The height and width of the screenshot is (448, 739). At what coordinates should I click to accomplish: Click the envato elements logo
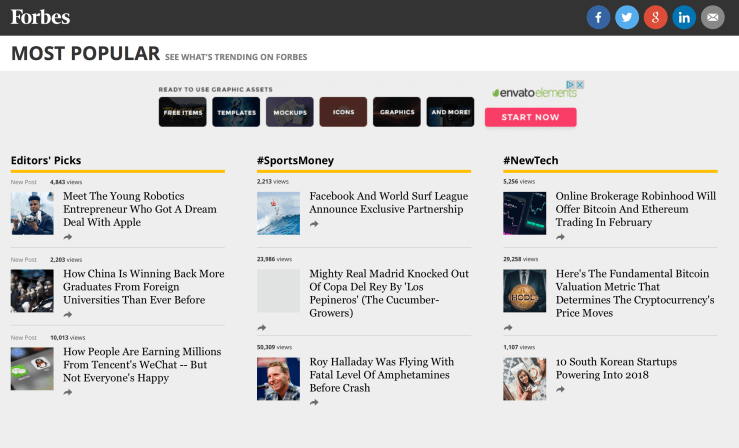click(534, 92)
